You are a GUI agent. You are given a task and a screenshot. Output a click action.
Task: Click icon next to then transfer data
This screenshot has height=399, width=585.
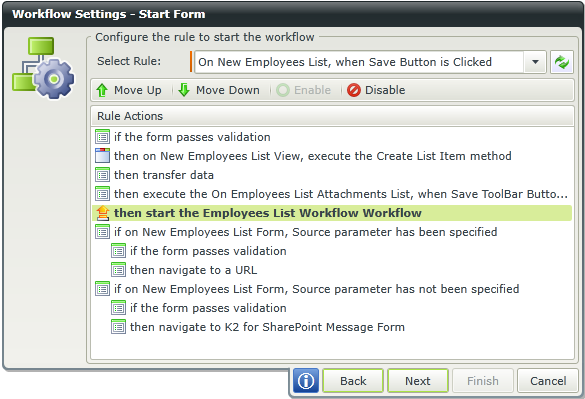pyautogui.click(x=103, y=175)
